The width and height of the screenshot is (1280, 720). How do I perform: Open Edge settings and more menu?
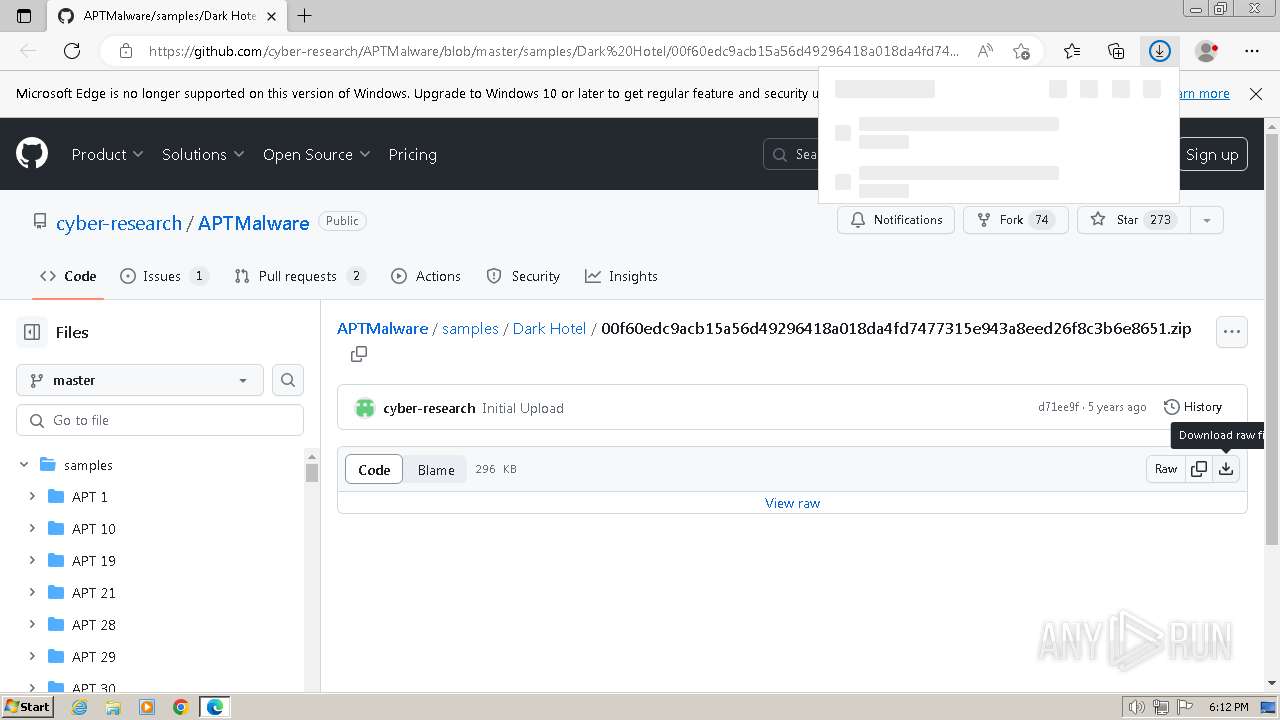point(1252,51)
